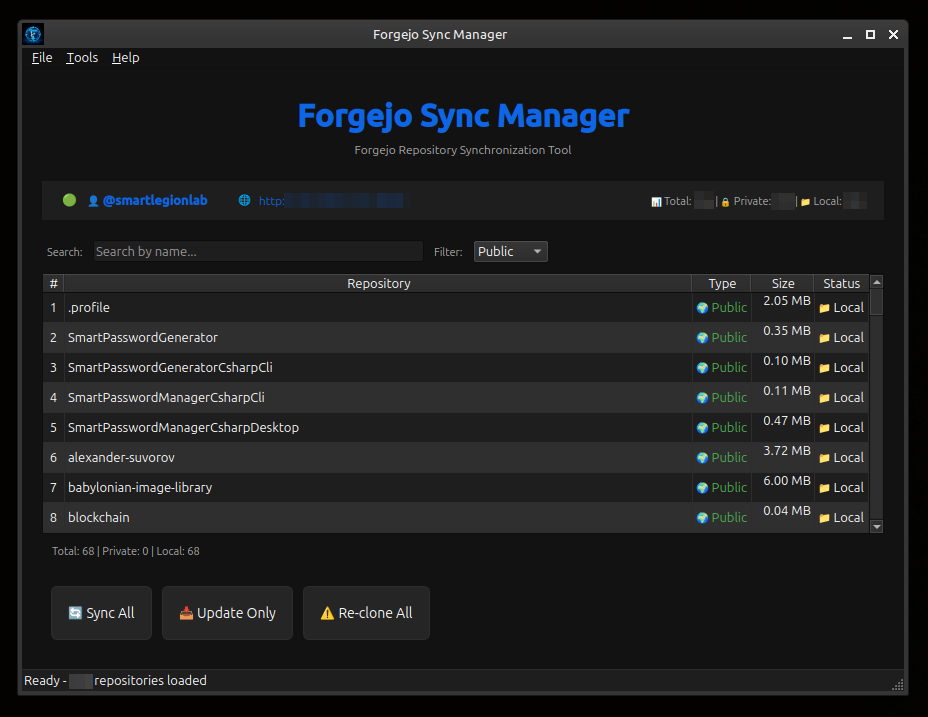Image resolution: width=928 pixels, height=717 pixels.
Task: Click the 0.04 MB size cell
Action: pos(783,517)
